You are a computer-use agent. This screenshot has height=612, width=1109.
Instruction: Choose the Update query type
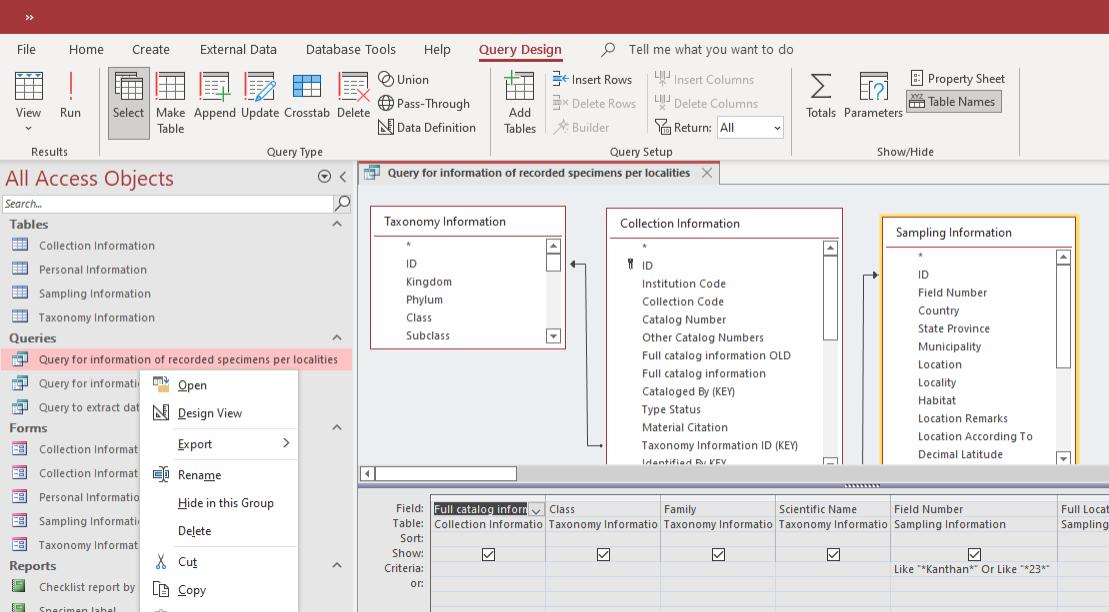tap(260, 95)
